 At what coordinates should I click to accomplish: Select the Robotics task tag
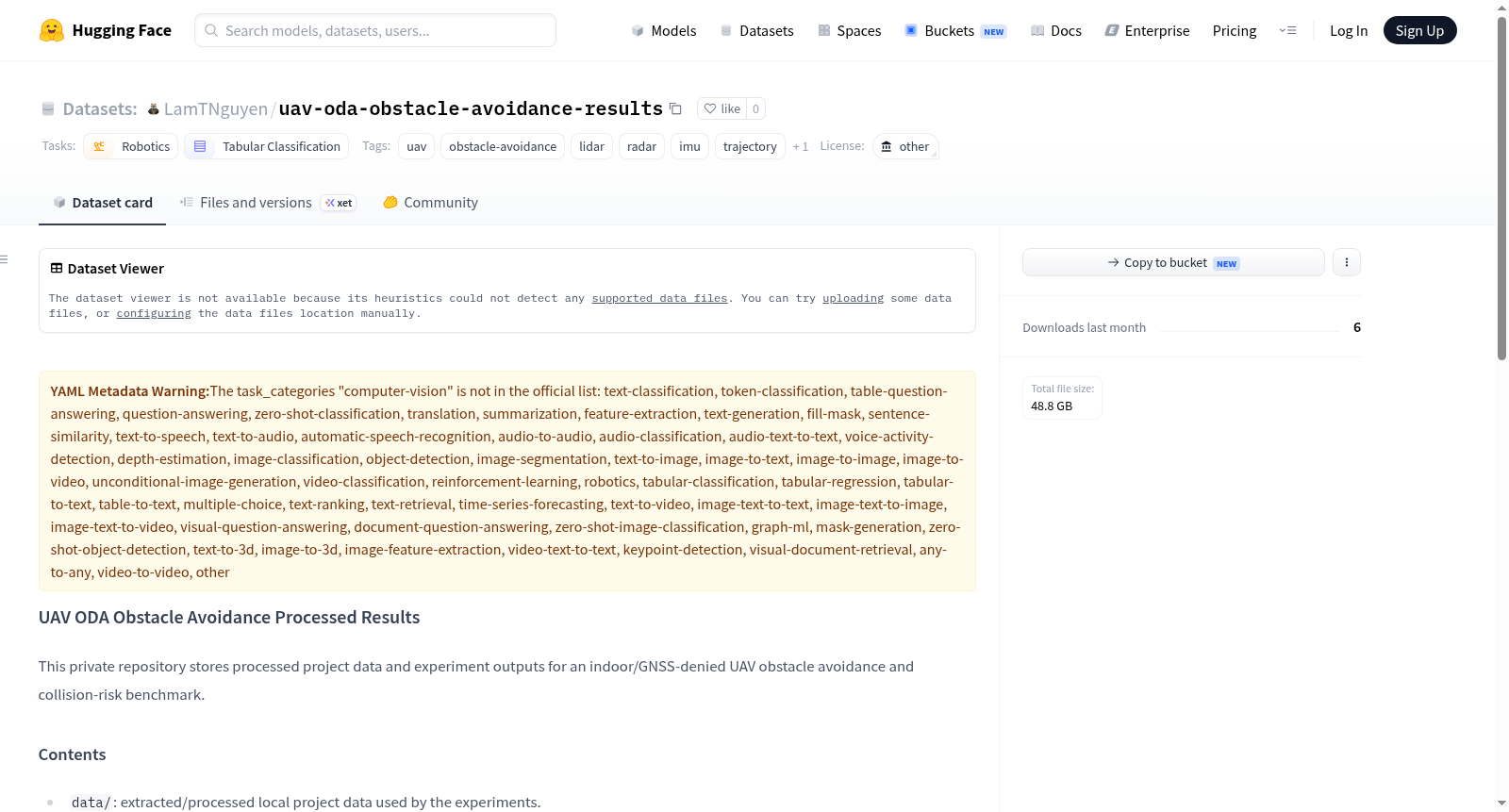pyautogui.click(x=131, y=146)
